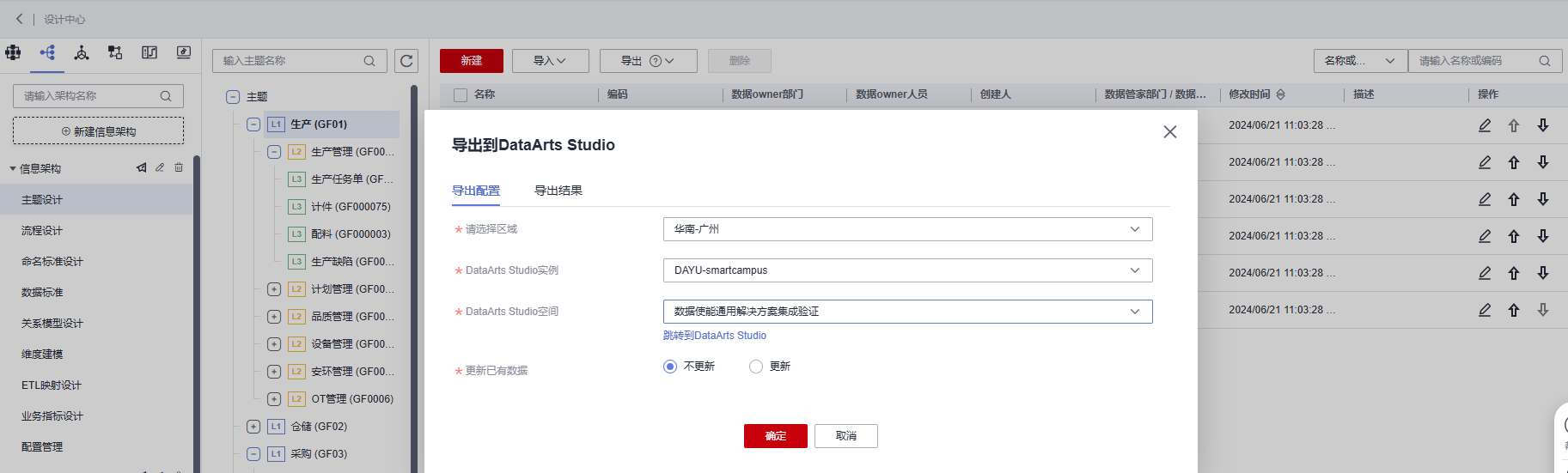Image resolution: width=1568 pixels, height=473 pixels.
Task: Expand the 品质管理 node
Action: pyautogui.click(x=274, y=317)
